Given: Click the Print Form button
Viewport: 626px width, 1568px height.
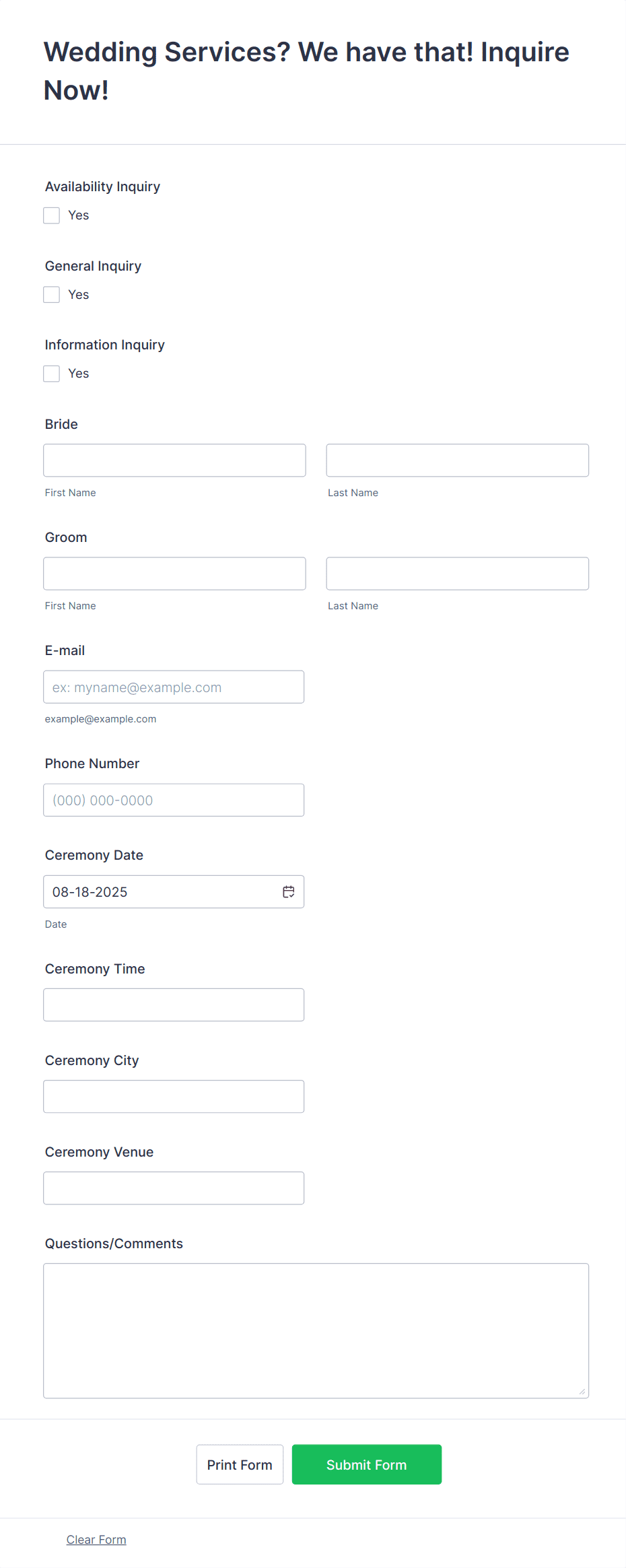Looking at the screenshot, I should pos(240,1464).
